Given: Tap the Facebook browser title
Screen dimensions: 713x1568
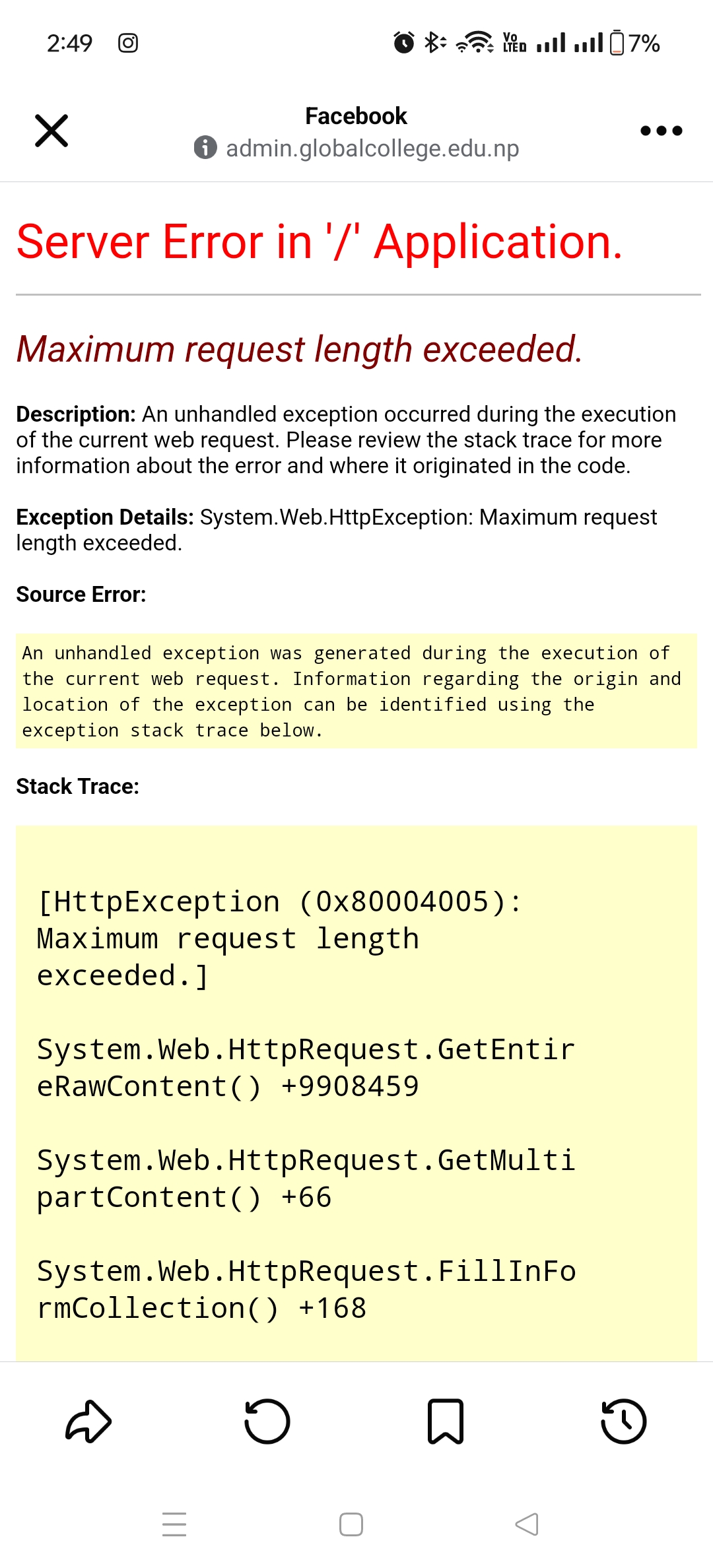Looking at the screenshot, I should (356, 116).
